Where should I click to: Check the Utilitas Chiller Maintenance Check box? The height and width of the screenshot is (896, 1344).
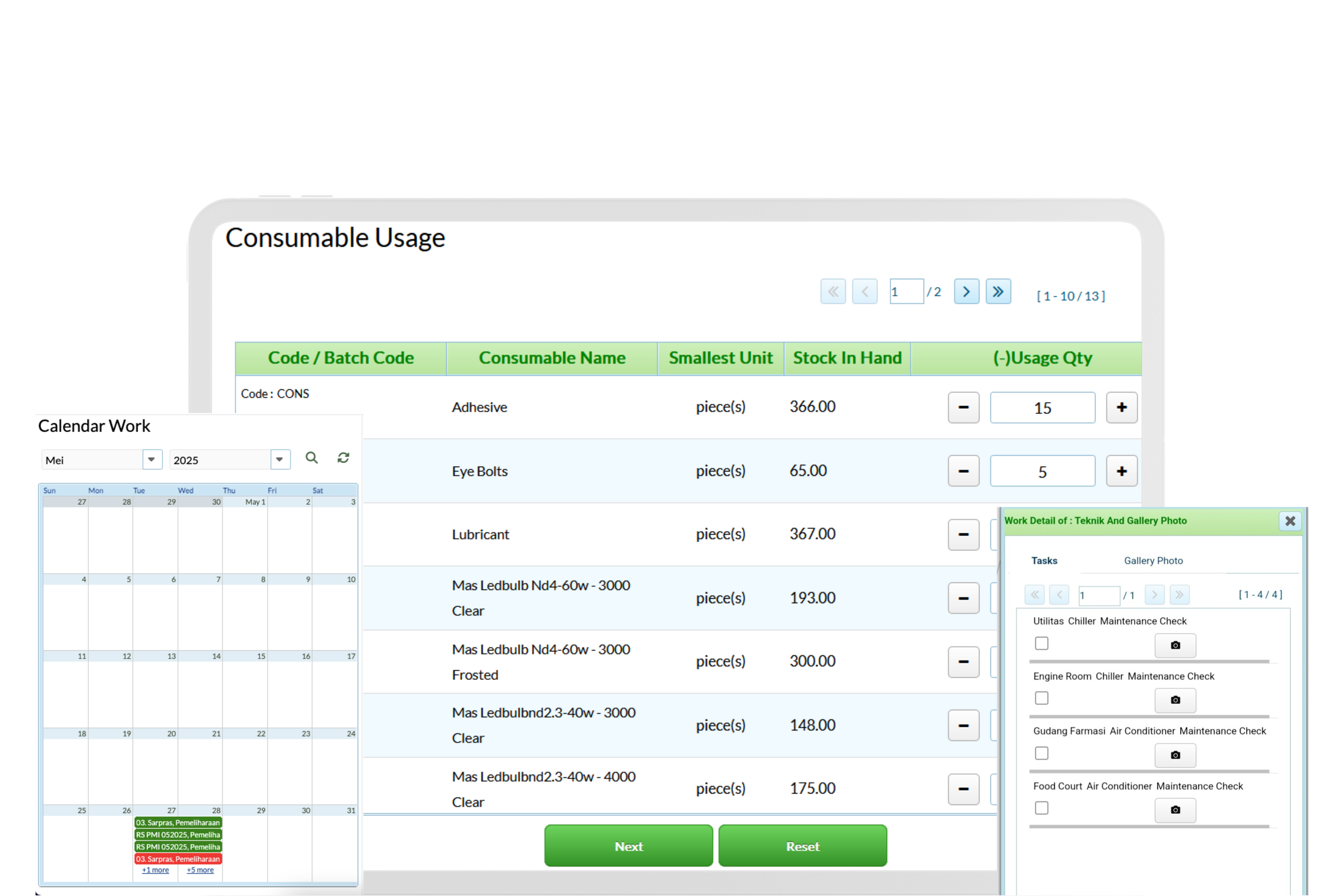(1042, 644)
